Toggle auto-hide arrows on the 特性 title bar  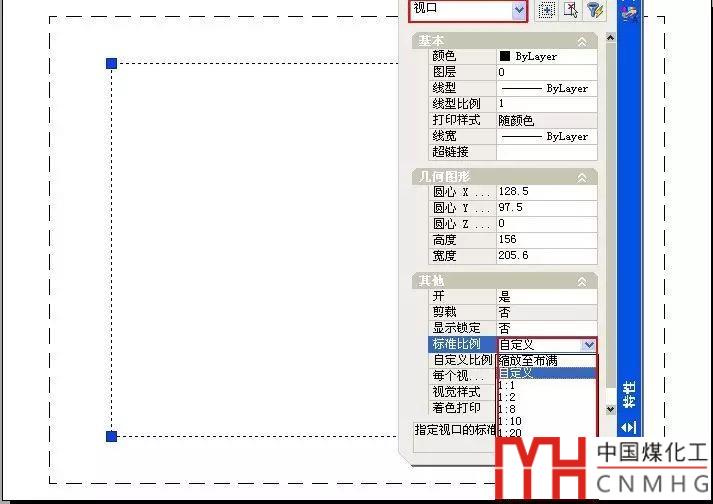[629, 427]
